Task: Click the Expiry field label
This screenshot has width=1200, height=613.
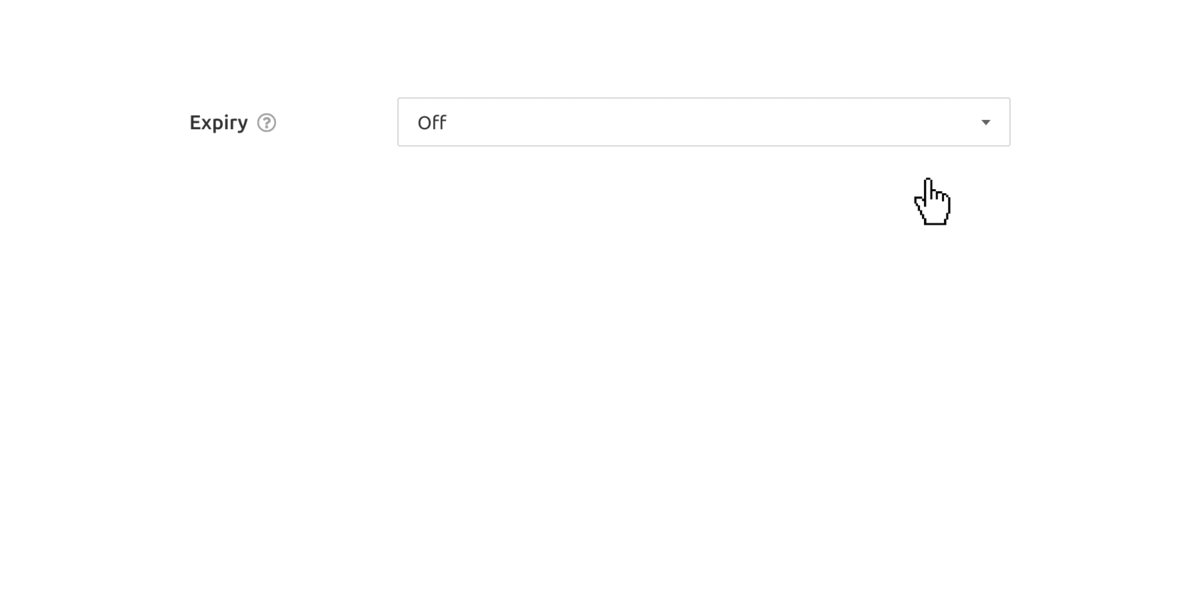Action: click(x=219, y=123)
